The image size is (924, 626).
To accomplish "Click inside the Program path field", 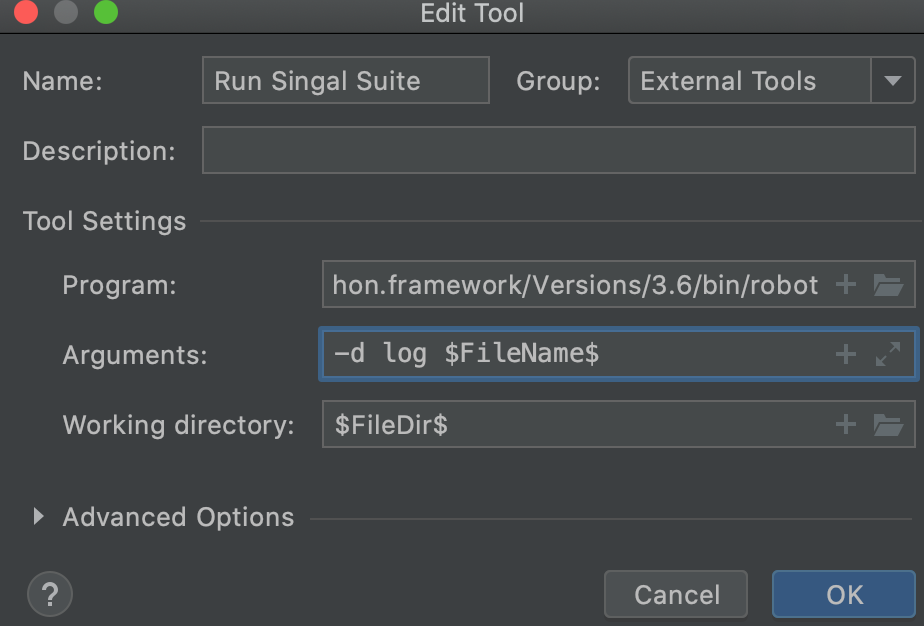I will 575,285.
